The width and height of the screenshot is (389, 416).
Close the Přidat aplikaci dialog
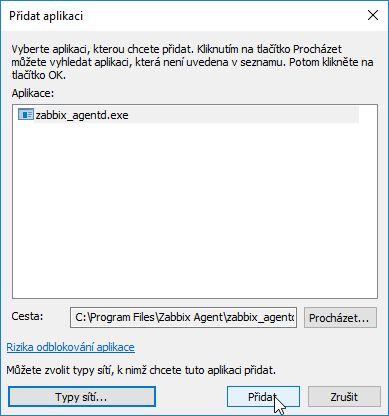click(373, 15)
